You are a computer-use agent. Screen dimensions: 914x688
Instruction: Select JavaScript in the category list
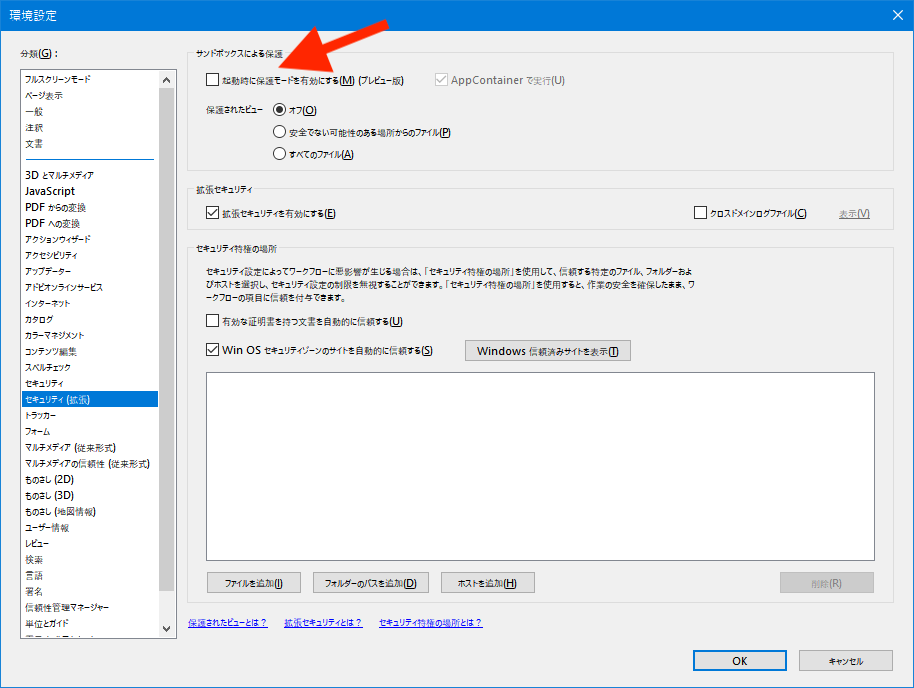50,191
